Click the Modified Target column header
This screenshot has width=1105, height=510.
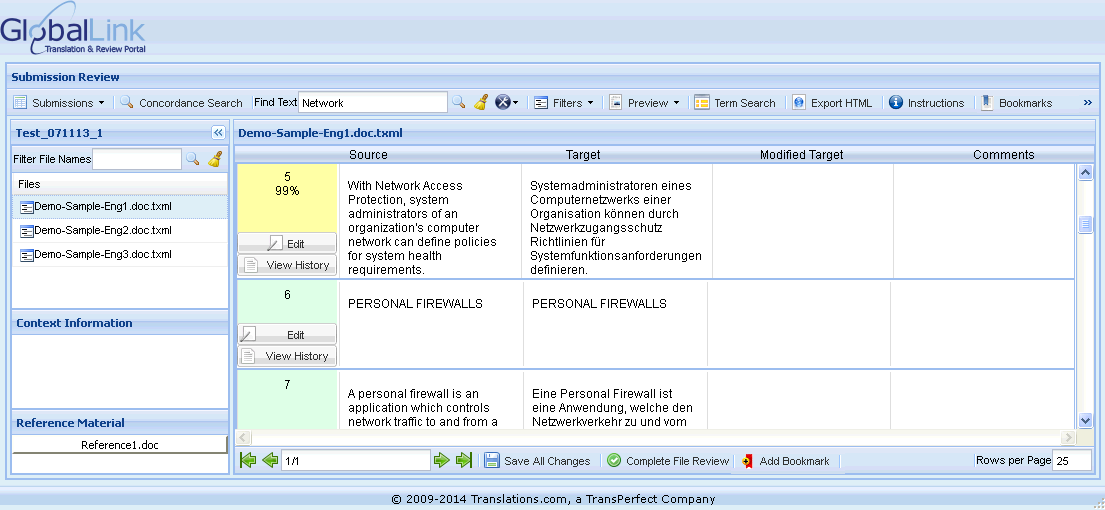[x=801, y=154]
